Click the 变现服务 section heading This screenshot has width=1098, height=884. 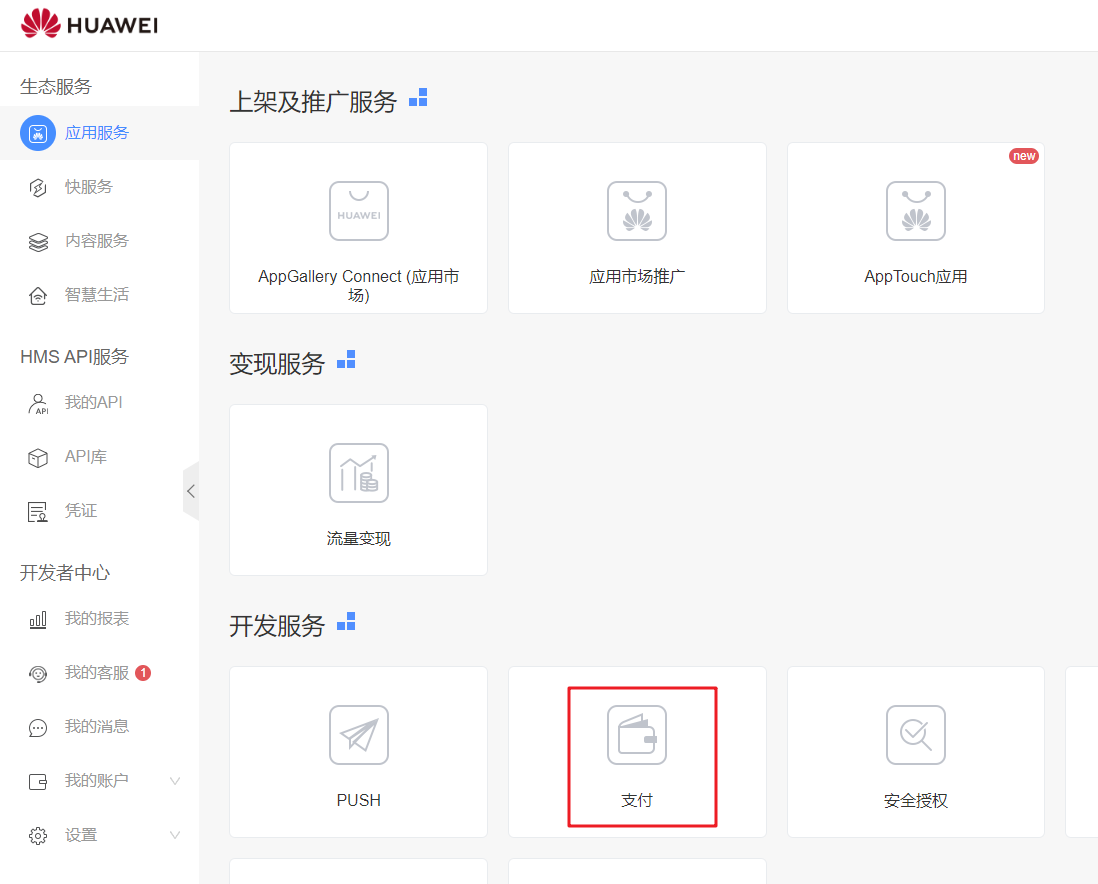point(277,364)
